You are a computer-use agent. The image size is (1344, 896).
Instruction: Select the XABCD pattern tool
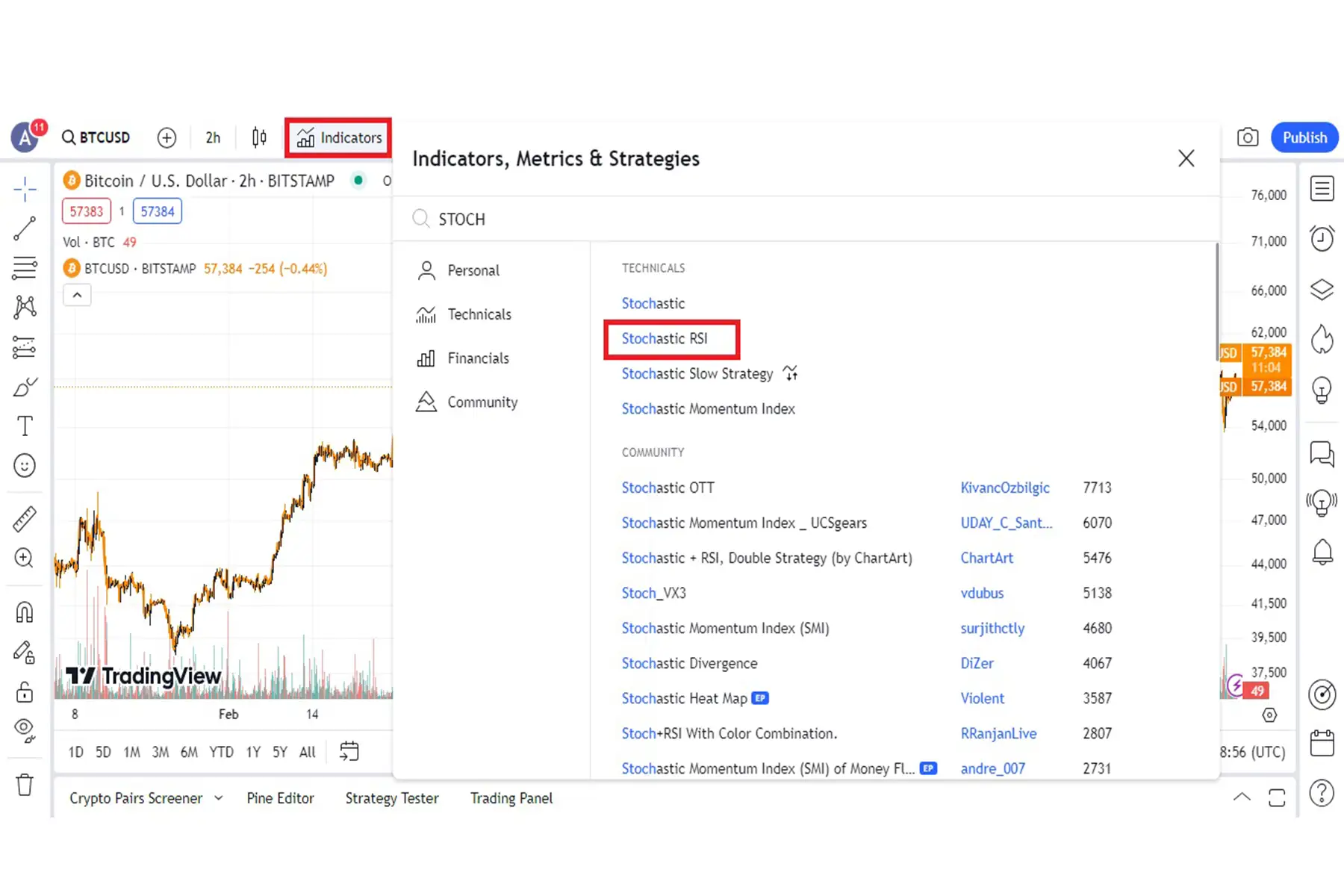pyautogui.click(x=25, y=307)
